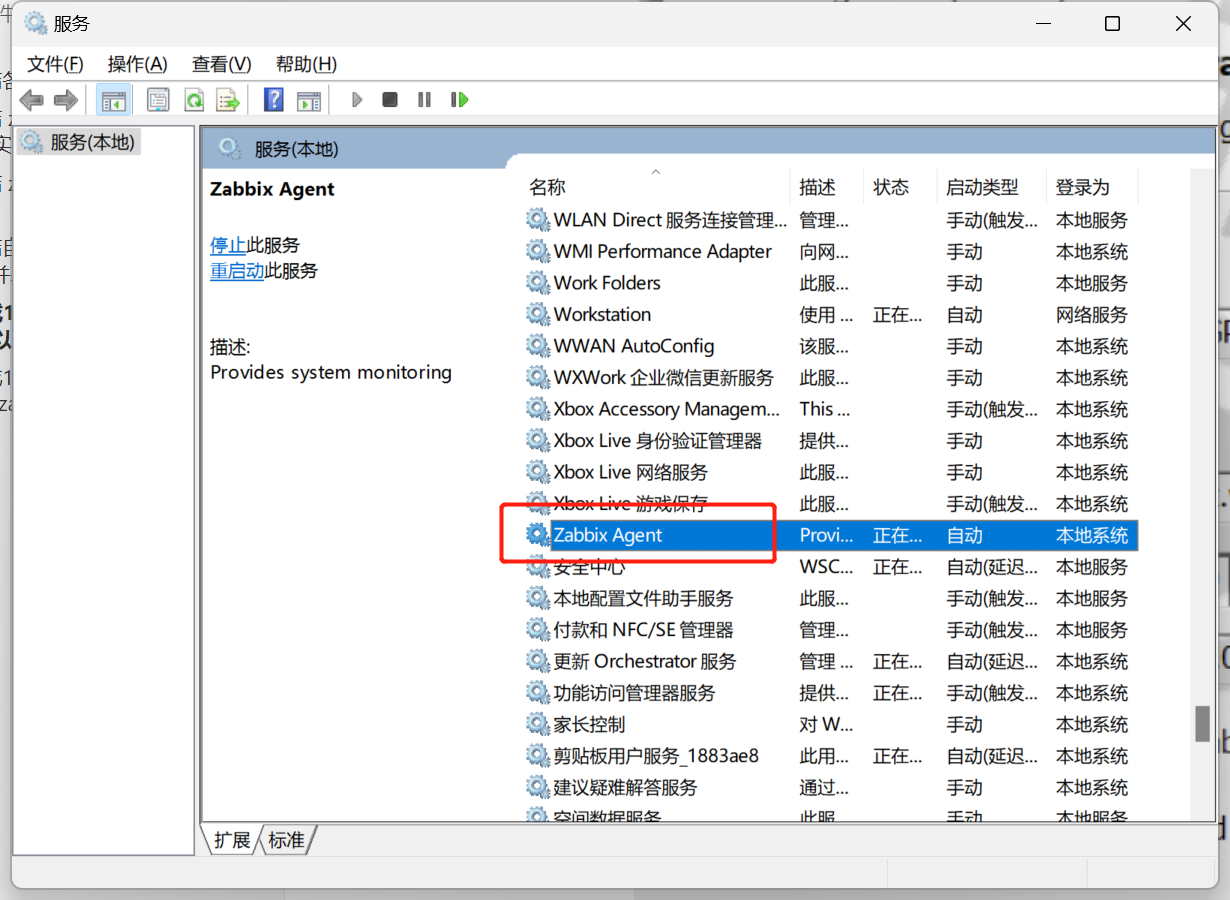Screen dimensions: 1230x900
Task: Click gear icon of 更新 Orchestrator 服务
Action: (x=538, y=661)
